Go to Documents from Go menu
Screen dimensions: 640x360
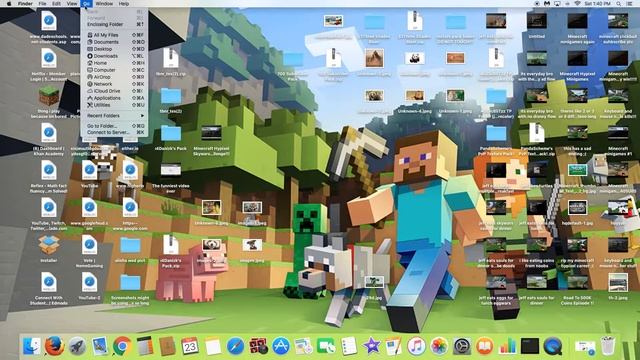(114, 42)
